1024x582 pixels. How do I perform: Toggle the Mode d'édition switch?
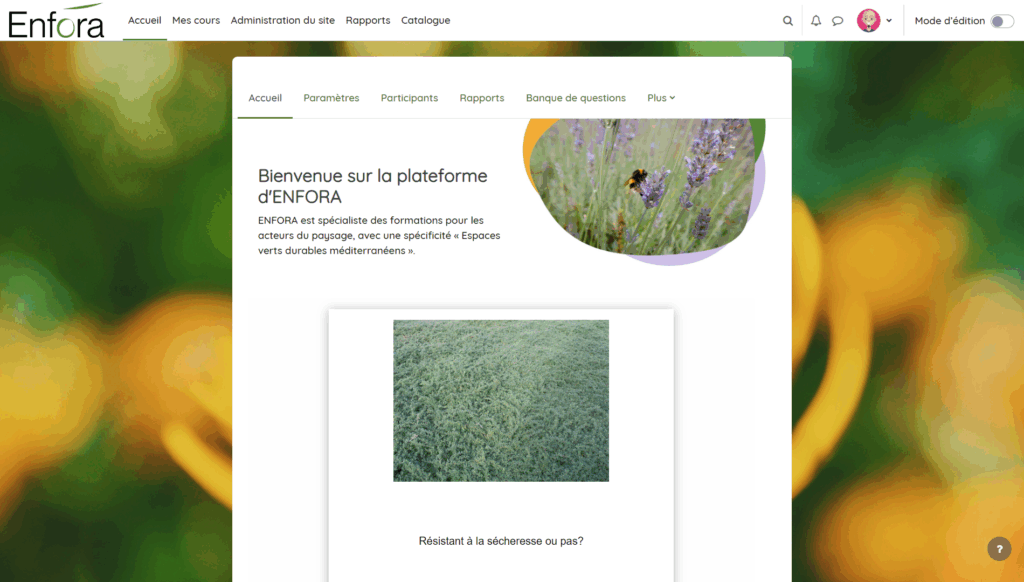[x=1001, y=21]
